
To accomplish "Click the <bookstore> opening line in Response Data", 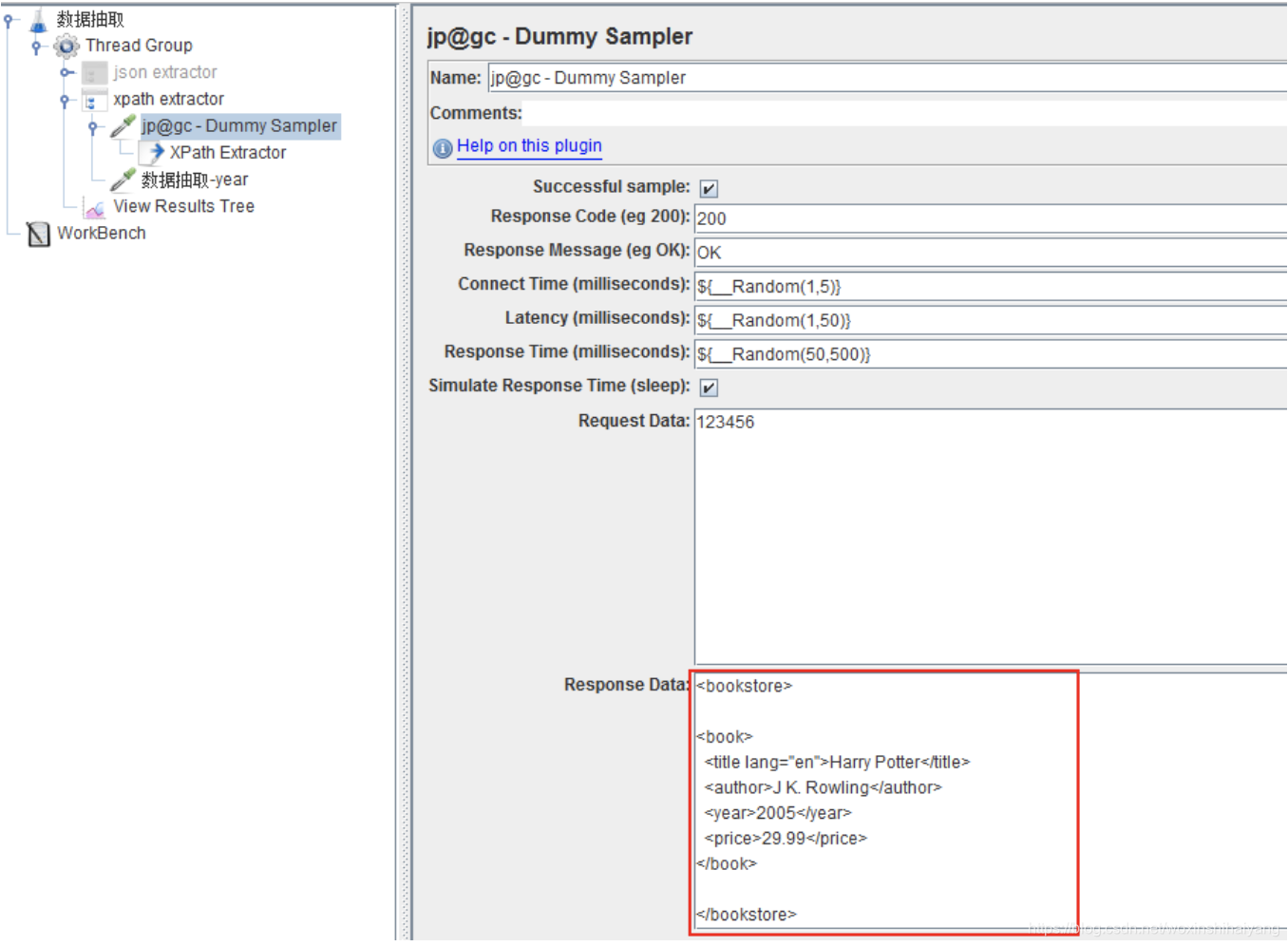I will click(744, 686).
